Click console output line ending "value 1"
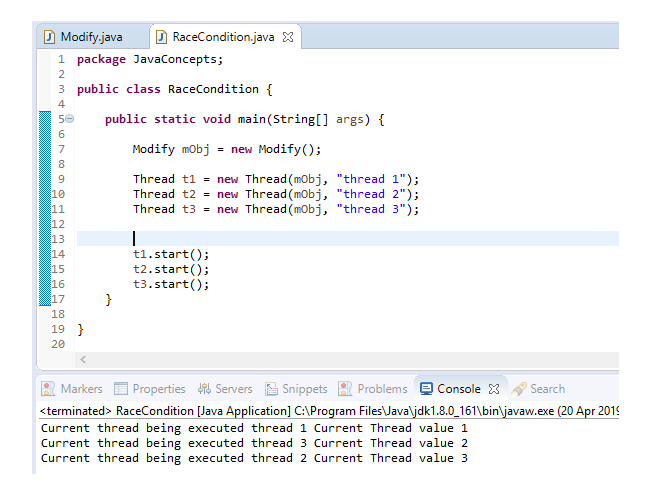Viewport: 664px width, 487px height. [254, 428]
